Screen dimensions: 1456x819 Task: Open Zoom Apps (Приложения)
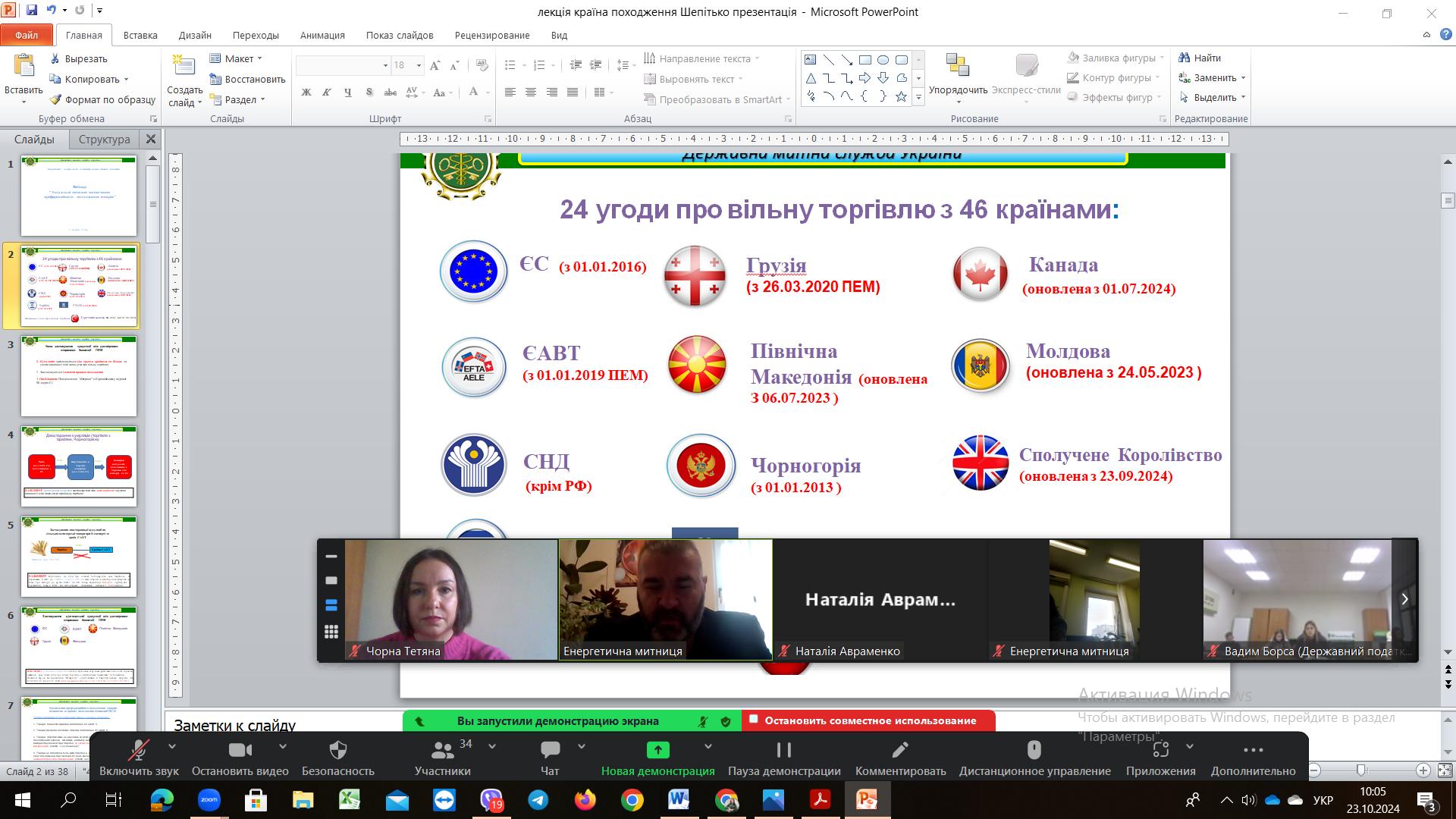(1160, 758)
